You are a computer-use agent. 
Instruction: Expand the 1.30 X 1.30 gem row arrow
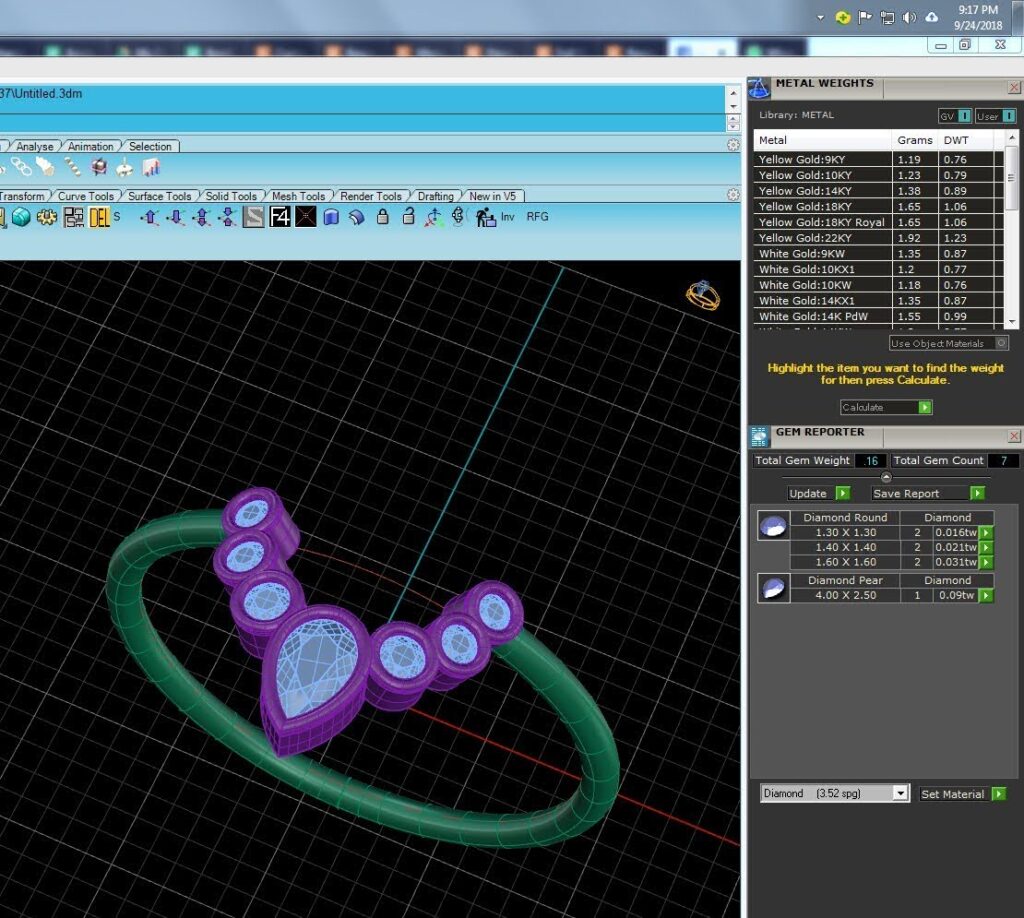tap(986, 533)
